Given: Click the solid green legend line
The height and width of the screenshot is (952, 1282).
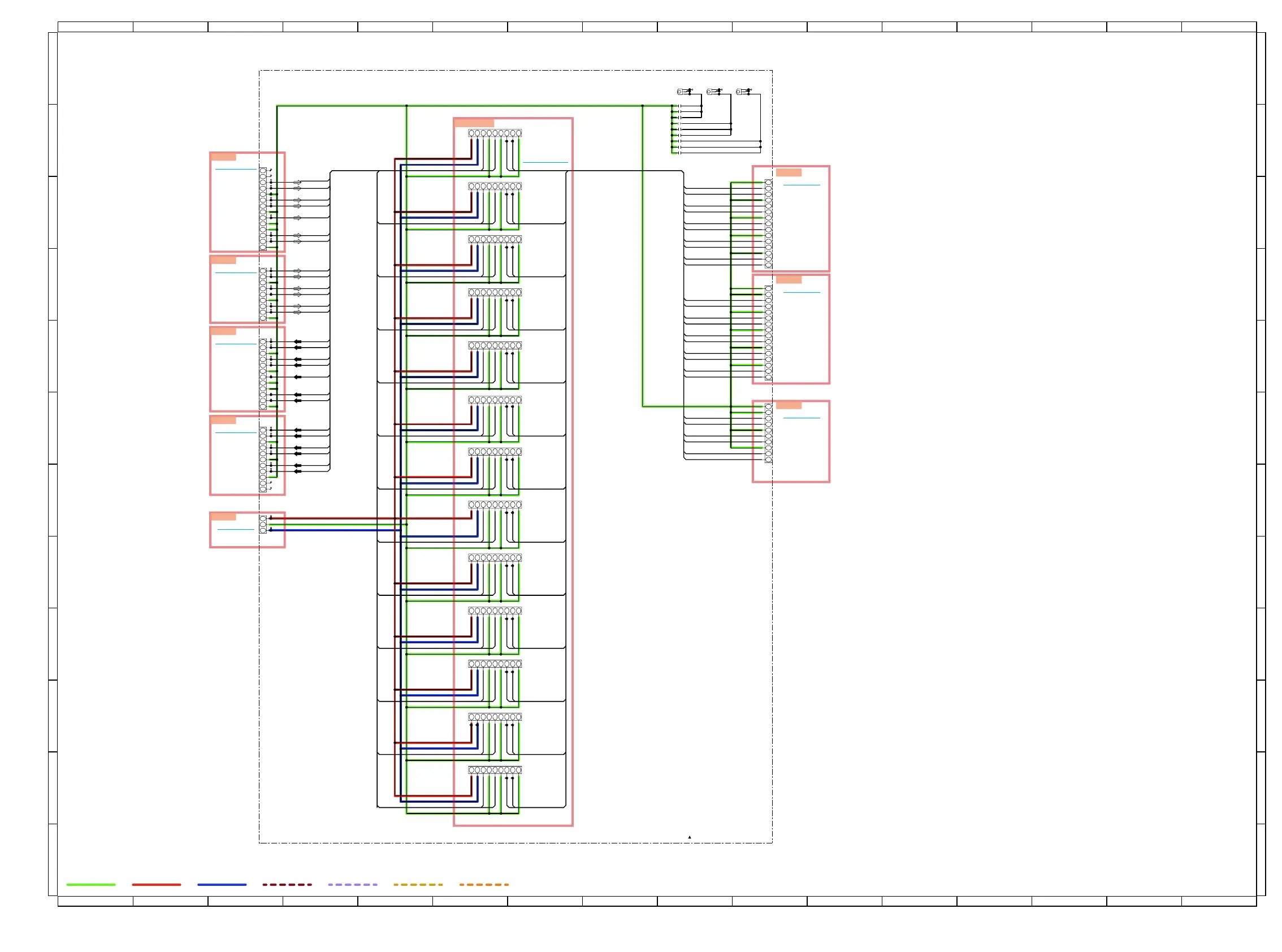Looking at the screenshot, I should (91, 884).
